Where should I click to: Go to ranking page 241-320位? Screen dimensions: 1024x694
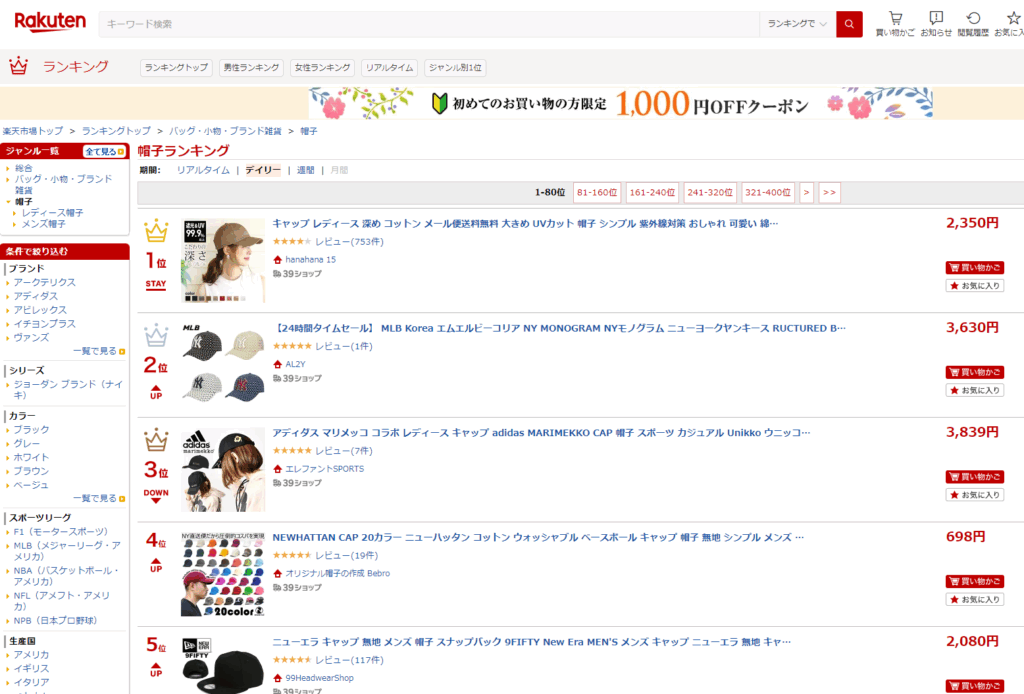710,193
